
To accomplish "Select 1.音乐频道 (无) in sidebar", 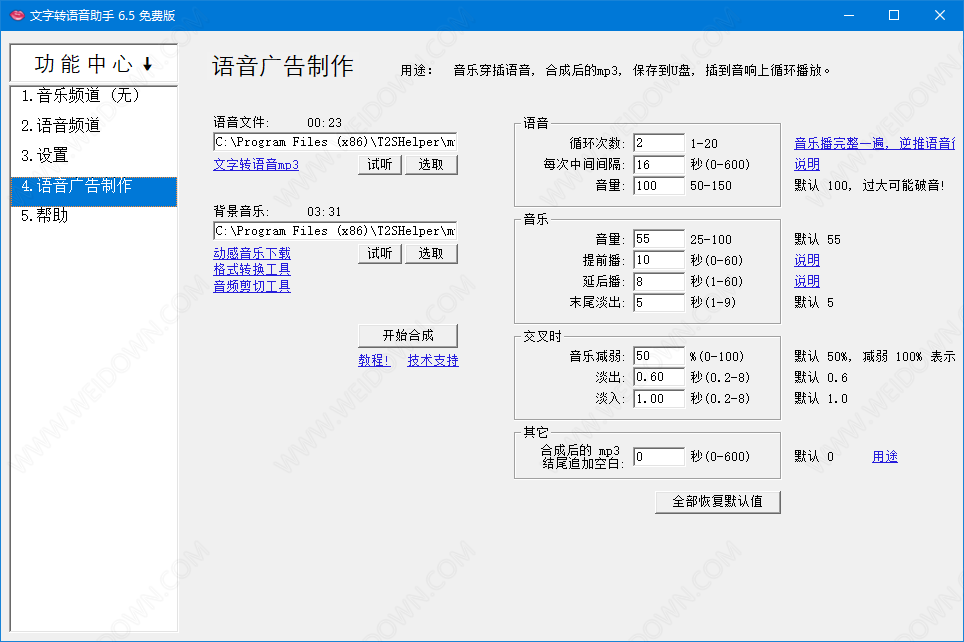I will pyautogui.click(x=81, y=96).
